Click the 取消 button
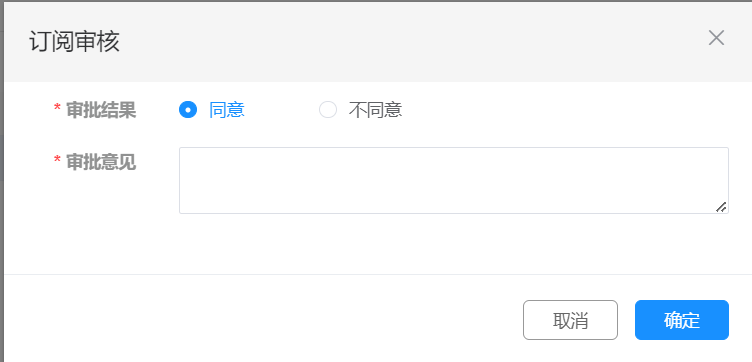 point(570,320)
